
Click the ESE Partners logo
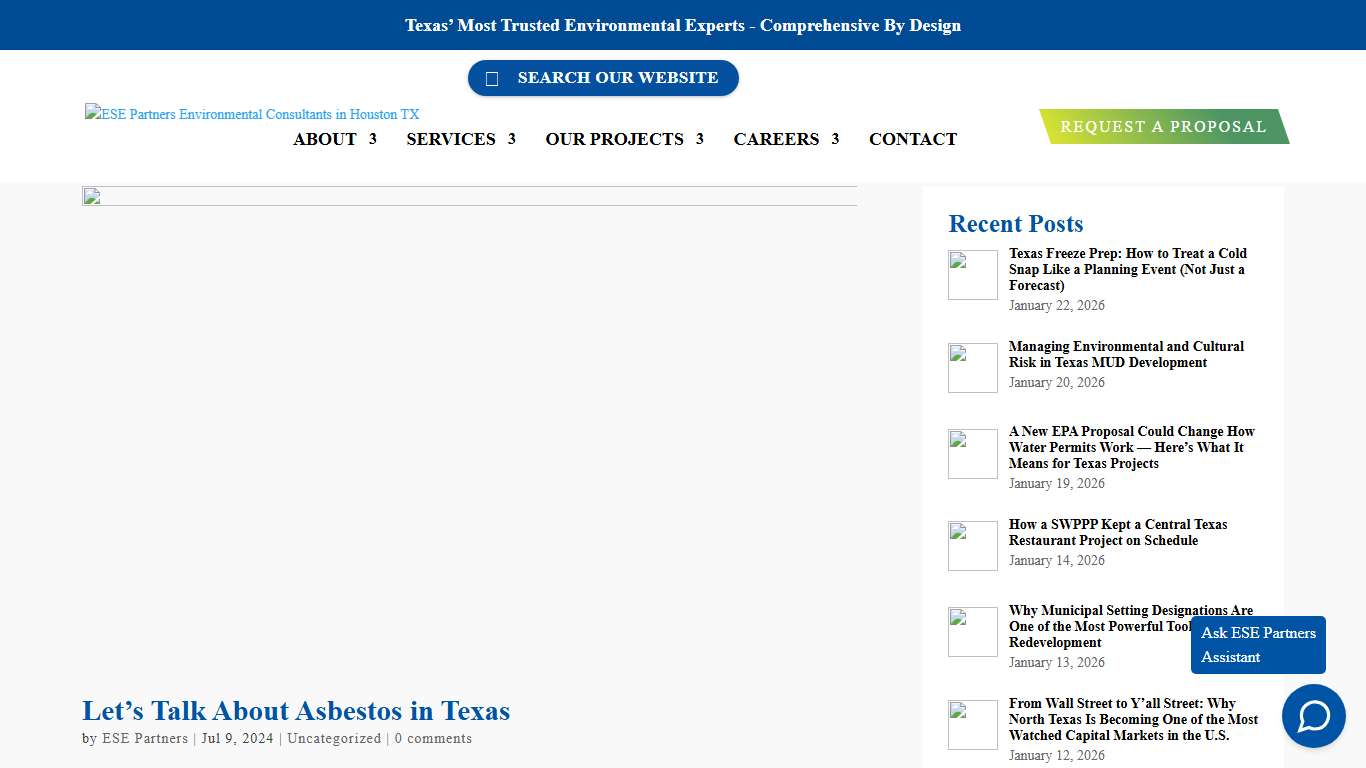click(251, 114)
